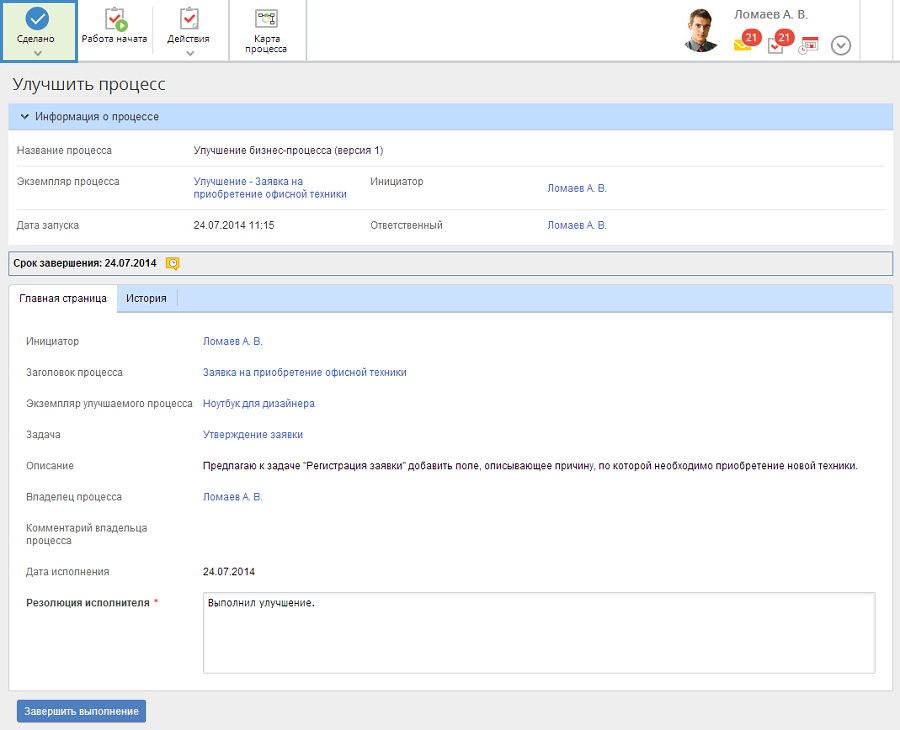Open the Карта процесса diagram
The width and height of the screenshot is (900, 730).
[x=267, y=30]
